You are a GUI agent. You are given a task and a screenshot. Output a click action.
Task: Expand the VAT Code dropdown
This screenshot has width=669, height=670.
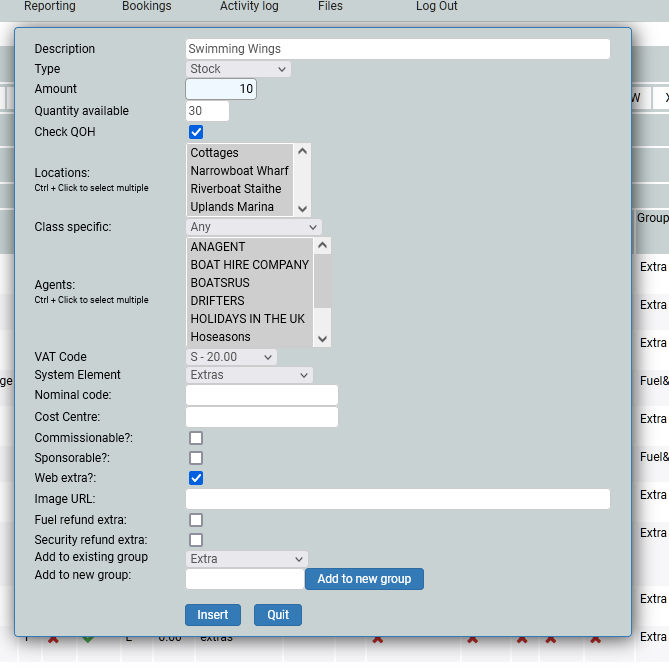232,357
